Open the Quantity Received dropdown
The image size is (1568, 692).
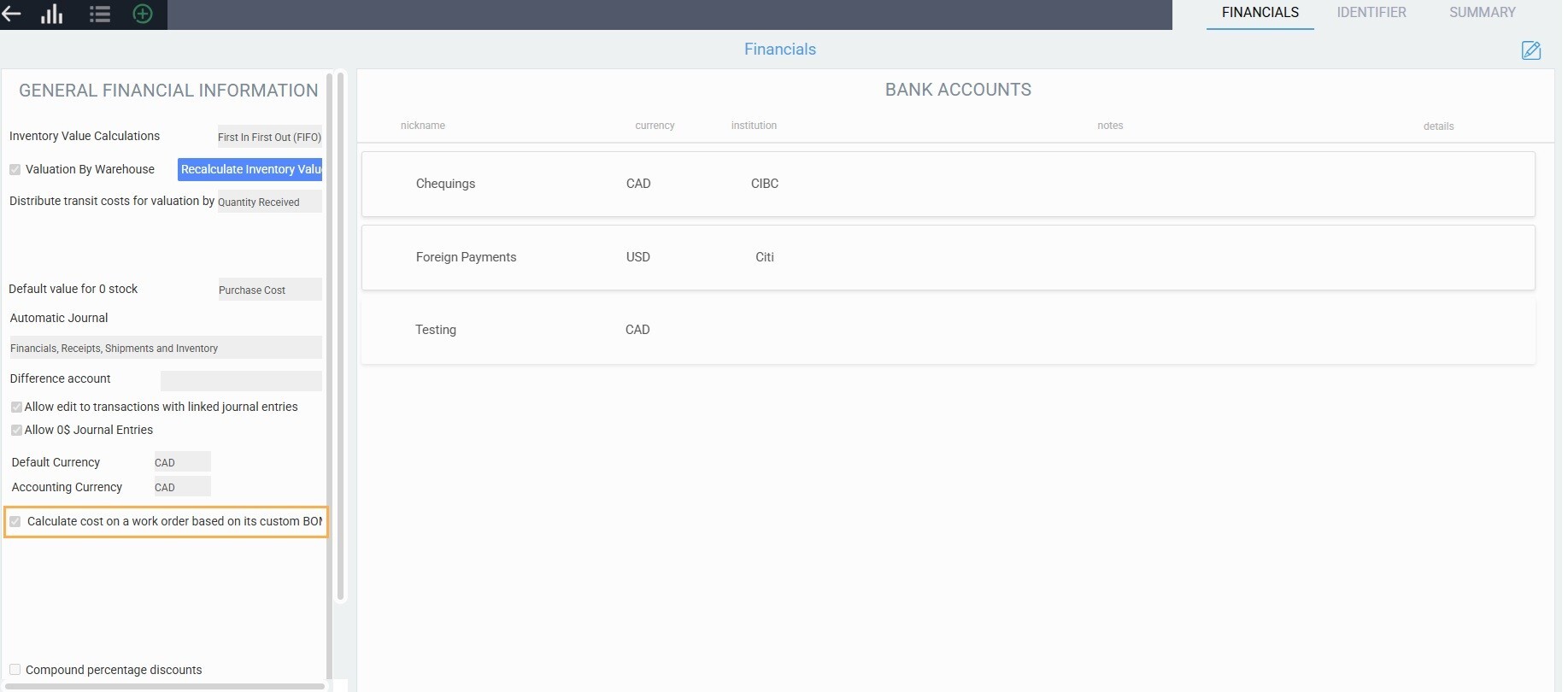[269, 202]
